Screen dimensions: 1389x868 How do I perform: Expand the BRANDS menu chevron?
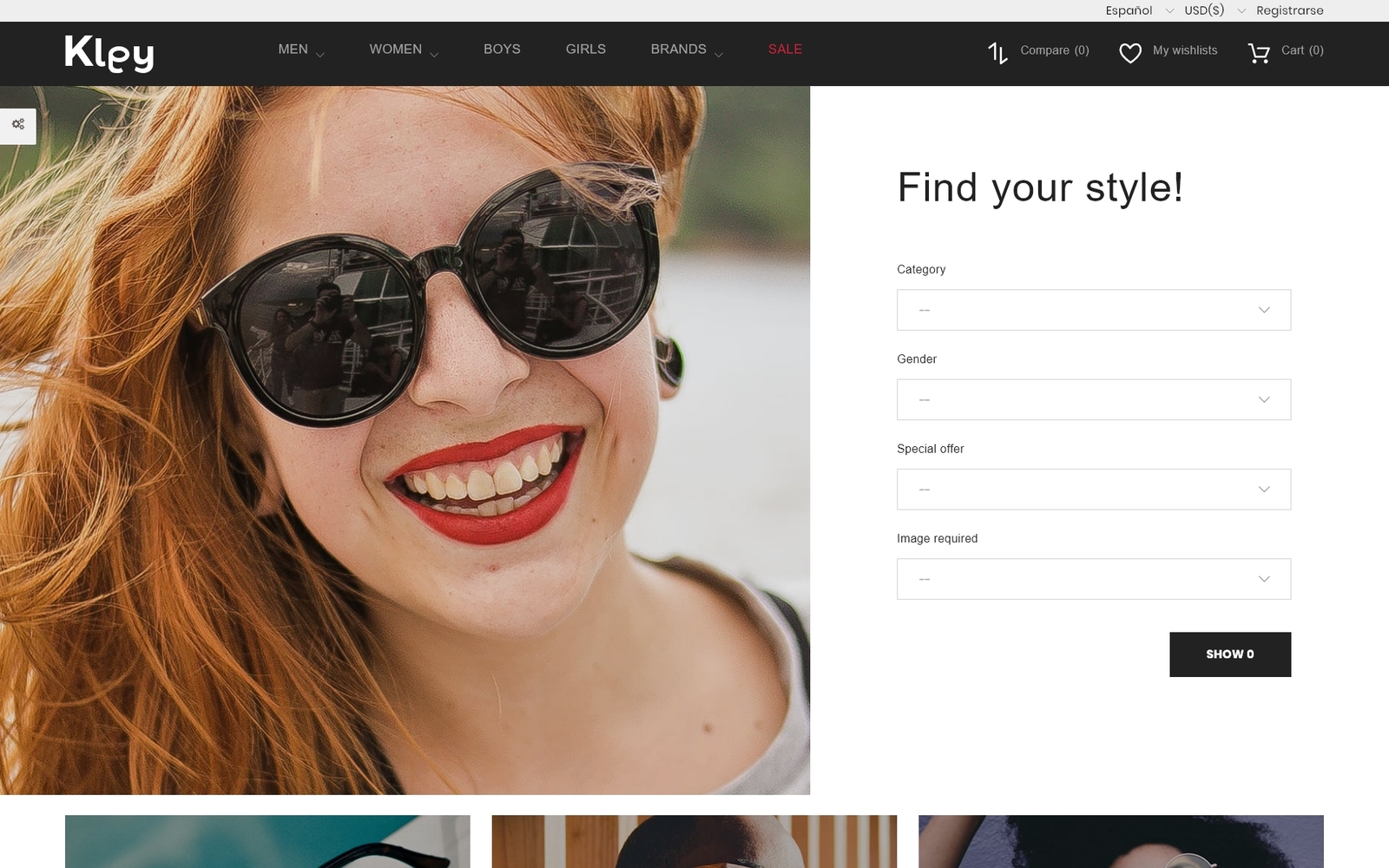(719, 55)
